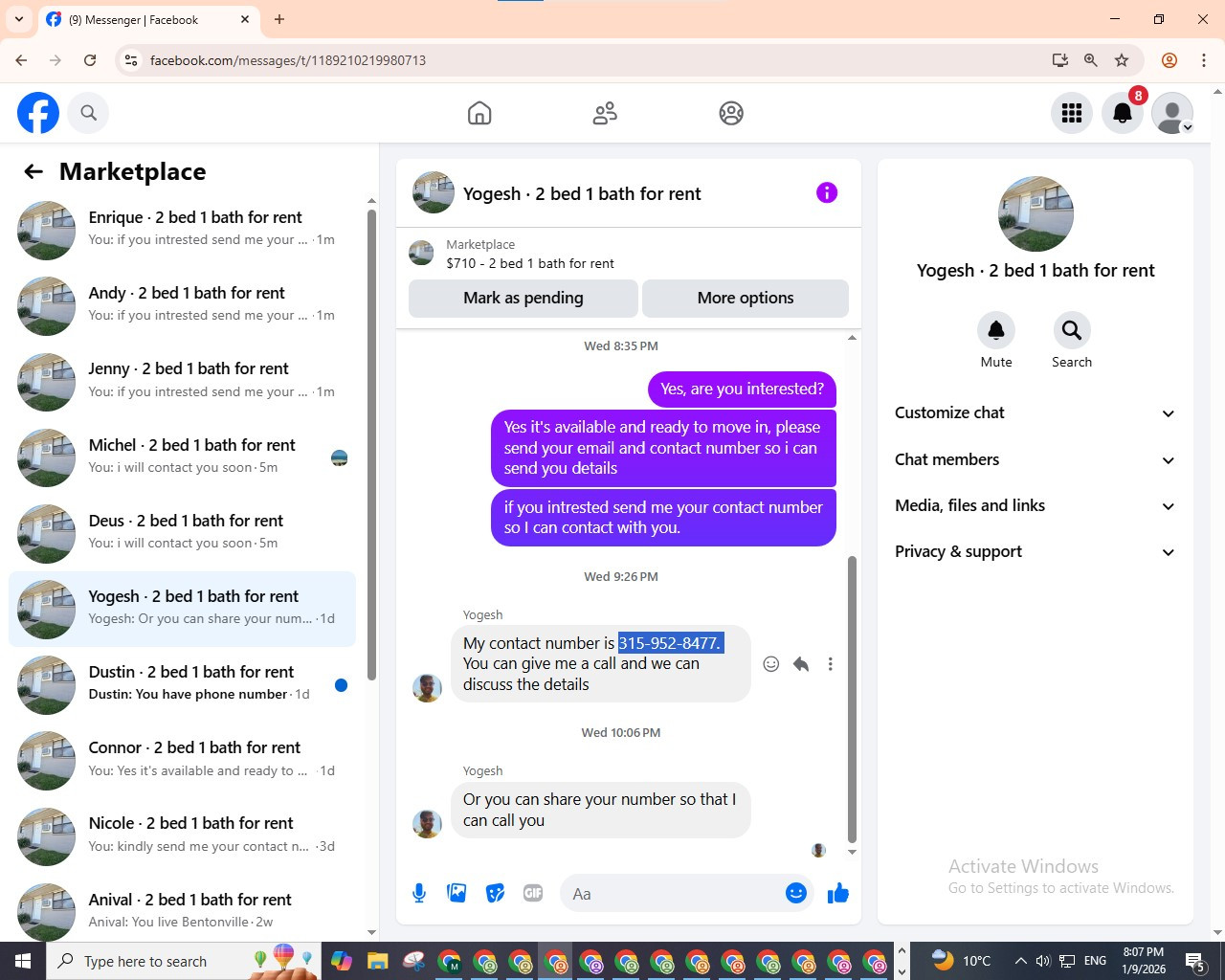Click More options button
This screenshot has width=1225, height=980.
coord(746,298)
